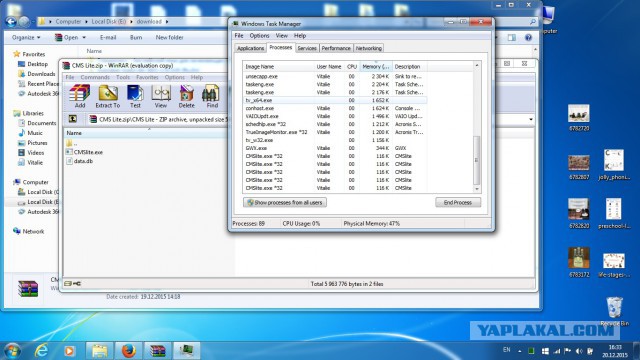Show hidden tray icons arrow

click(x=520, y=351)
